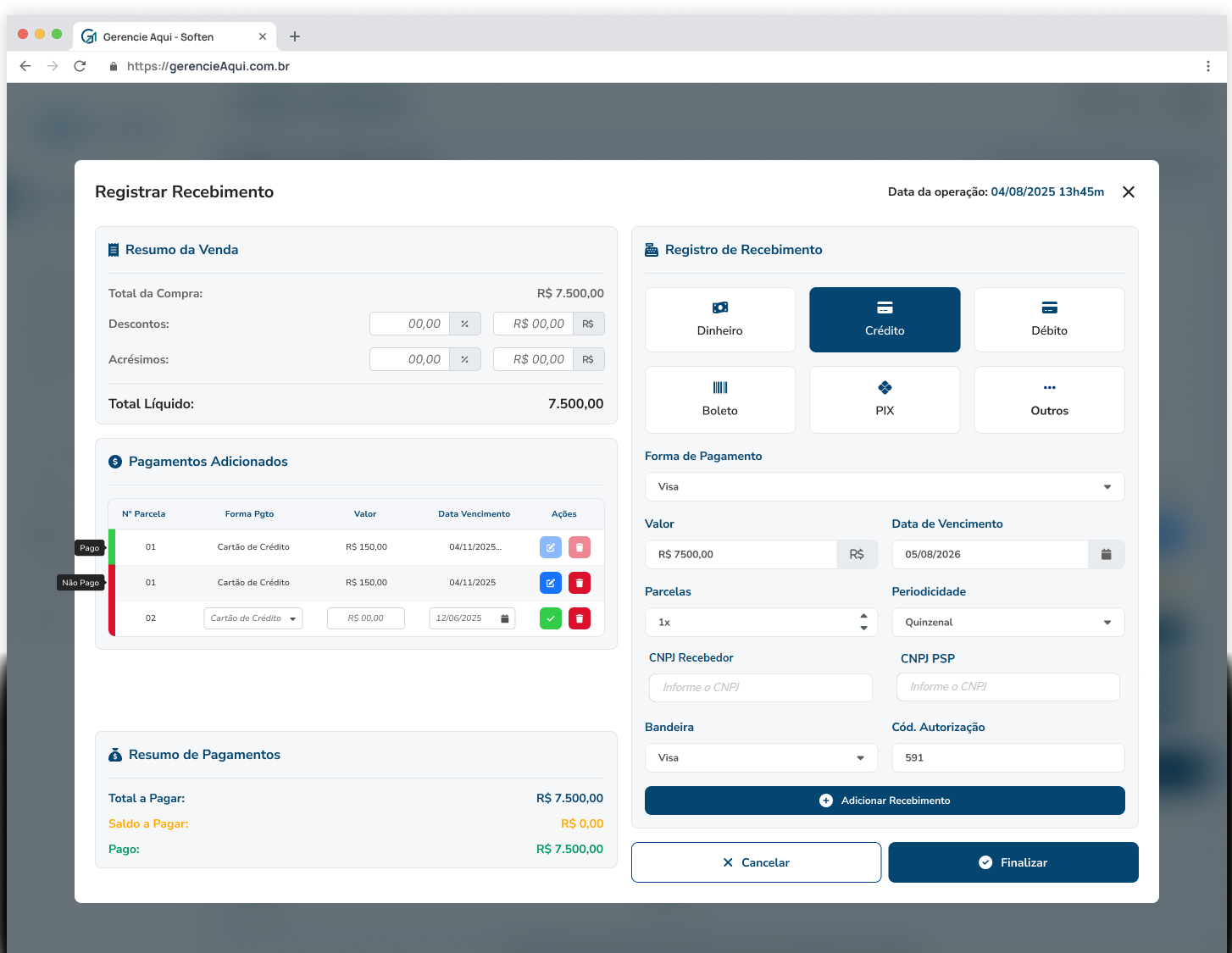The image size is (1232, 953).
Task: Open a new browser tab
Action: pyautogui.click(x=295, y=36)
